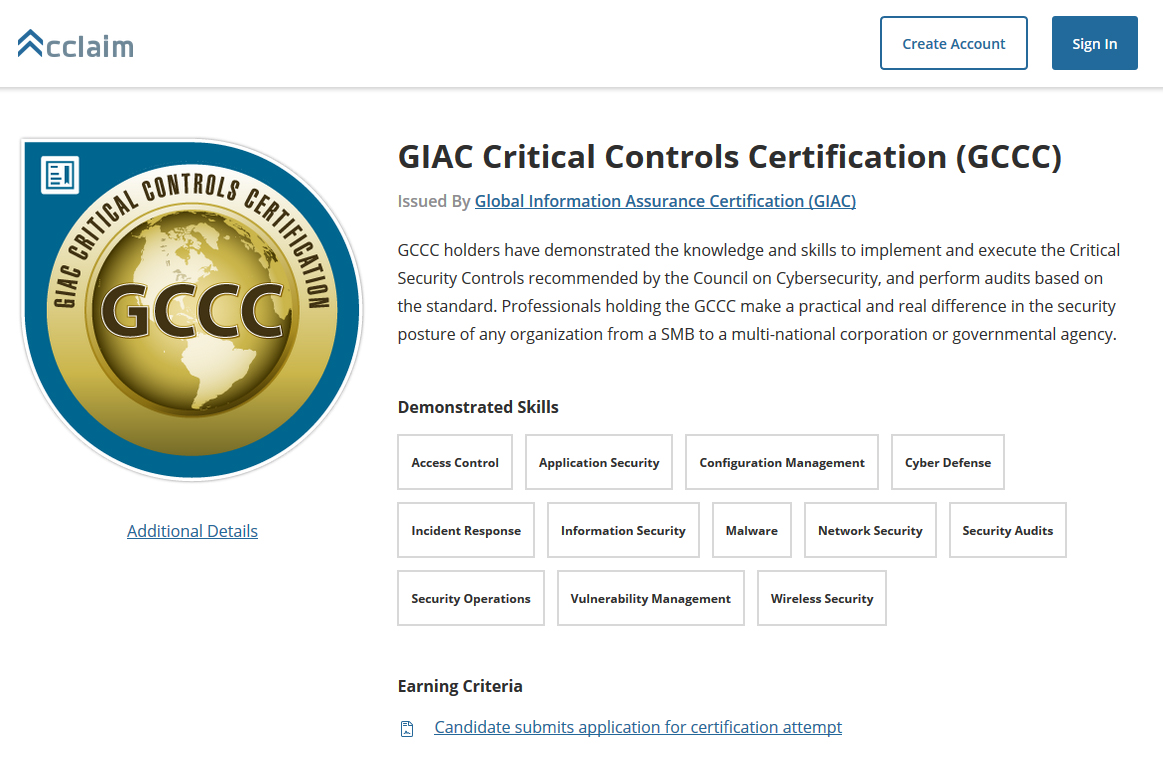Select the Configuration Management skill tag
This screenshot has width=1163, height=765.
(x=782, y=462)
